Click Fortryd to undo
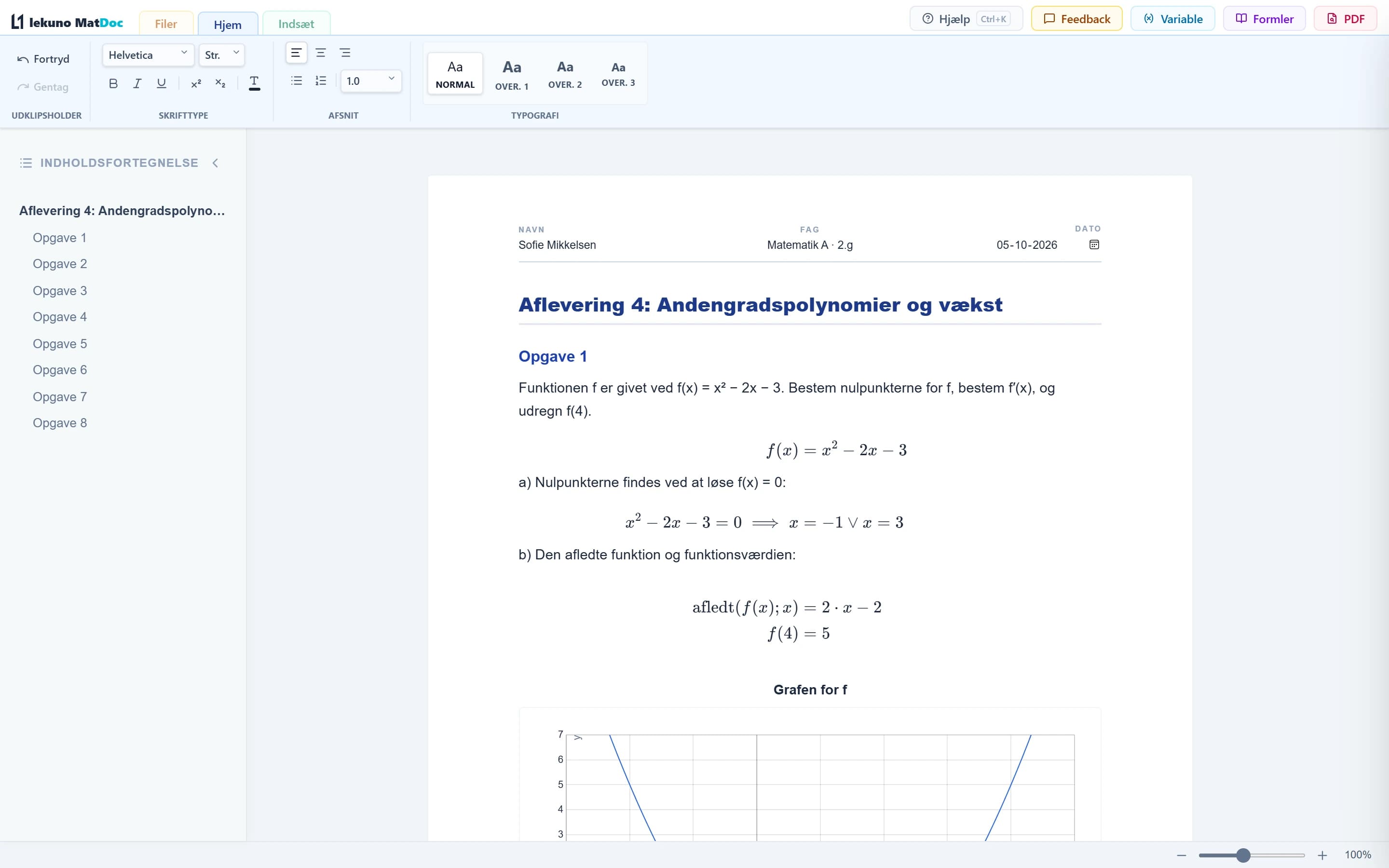Image resolution: width=1389 pixels, height=868 pixels. point(43,59)
